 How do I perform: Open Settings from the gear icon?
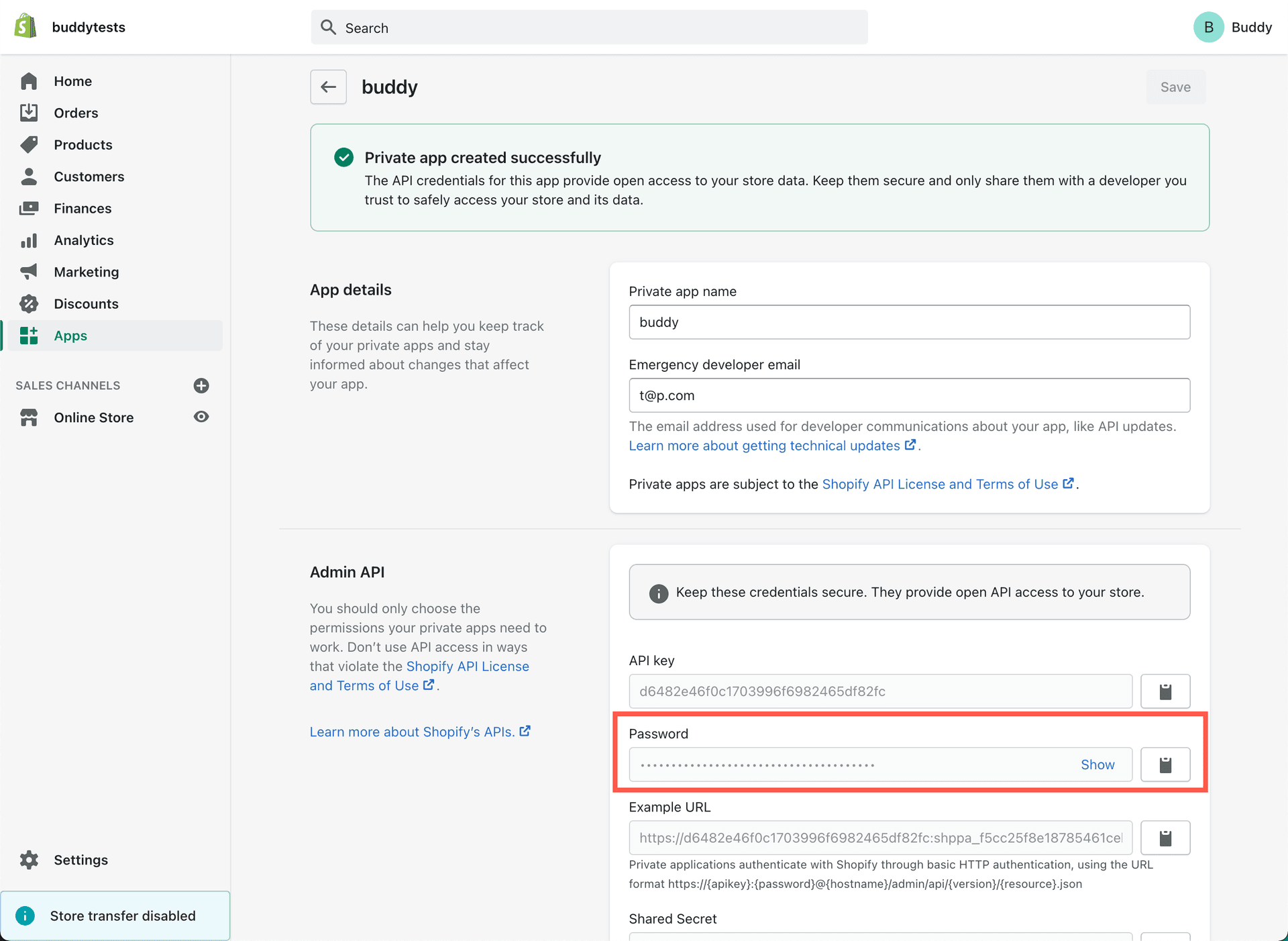[x=30, y=860]
